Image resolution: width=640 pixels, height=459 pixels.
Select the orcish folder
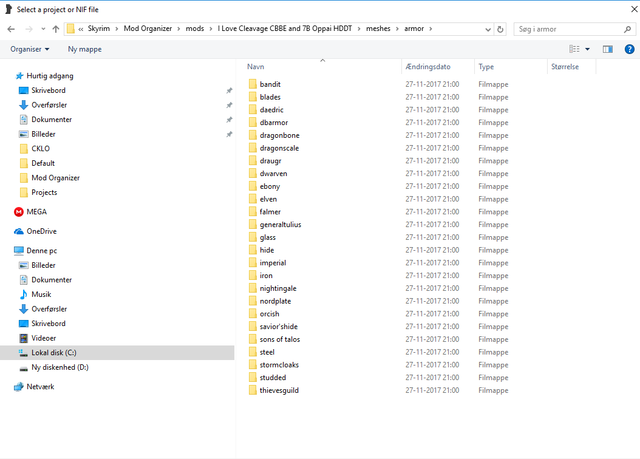click(x=269, y=314)
